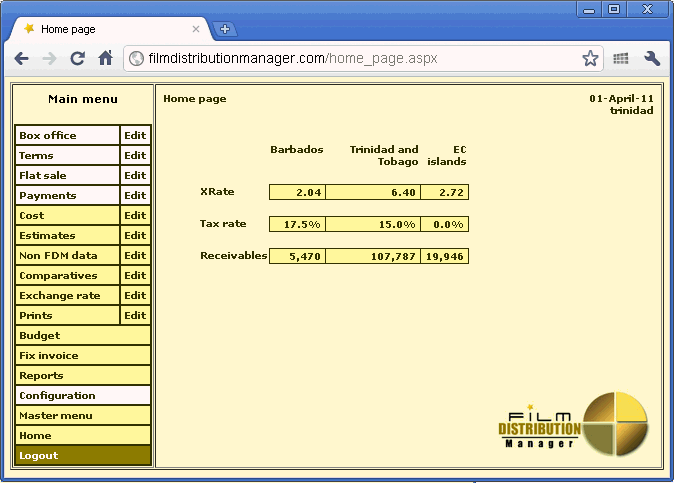Reload the page with refresh icon
This screenshot has width=674, height=483.
[77, 59]
